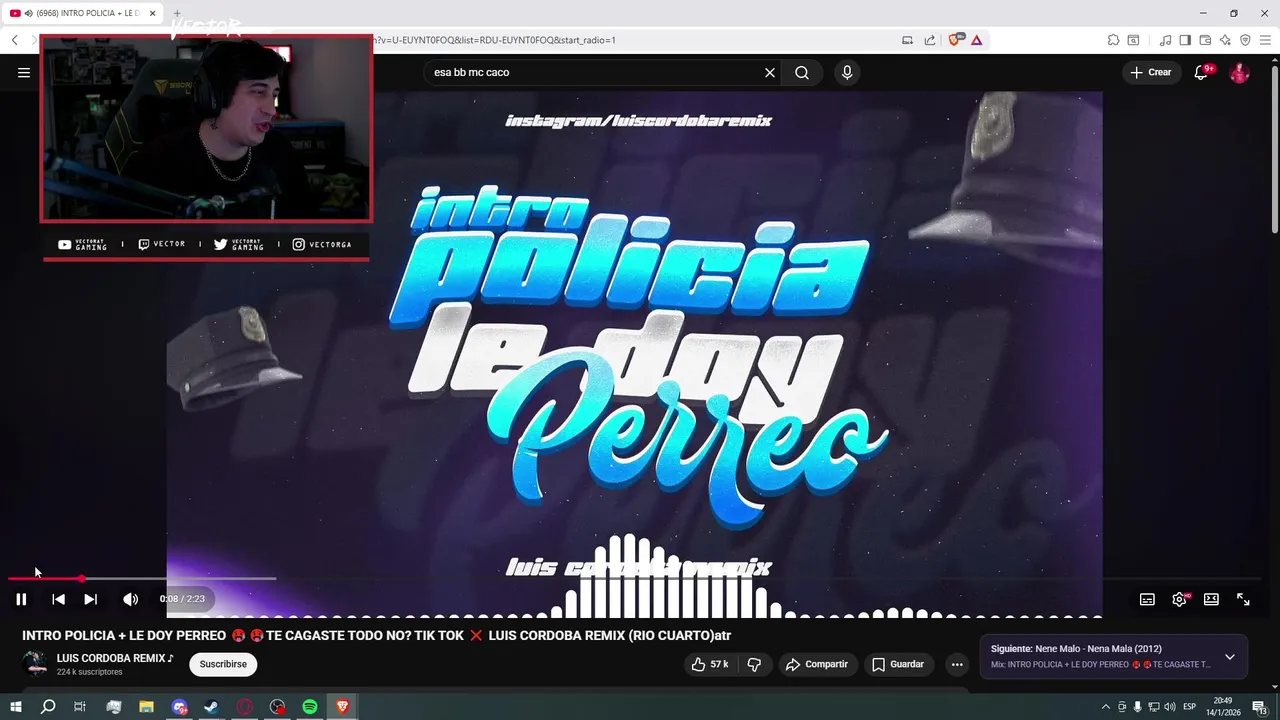Image resolution: width=1280 pixels, height=720 pixels.
Task: Exit full window with the fullscreen icon
Action: (x=1243, y=599)
